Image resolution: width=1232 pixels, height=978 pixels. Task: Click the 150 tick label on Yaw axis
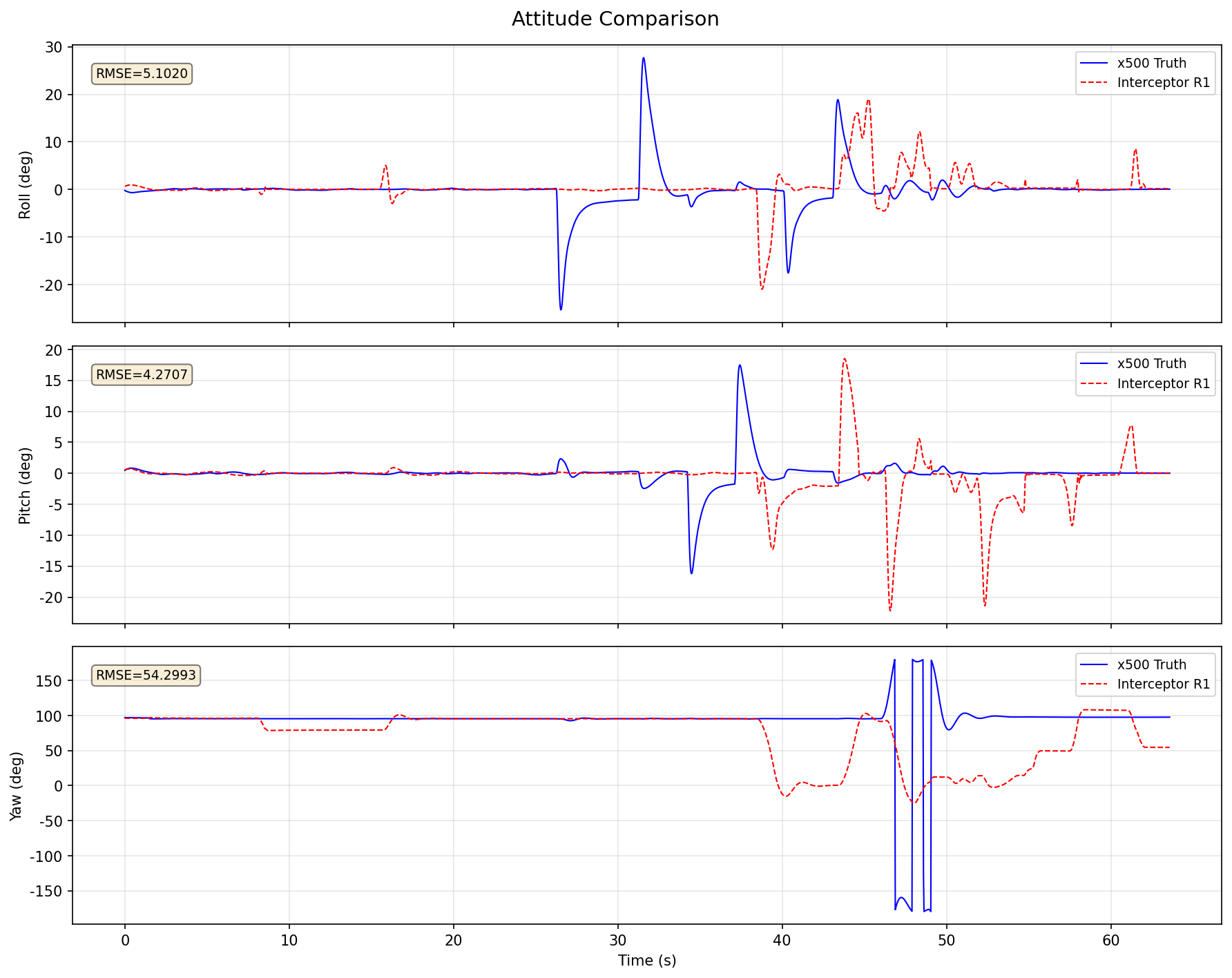click(50, 681)
